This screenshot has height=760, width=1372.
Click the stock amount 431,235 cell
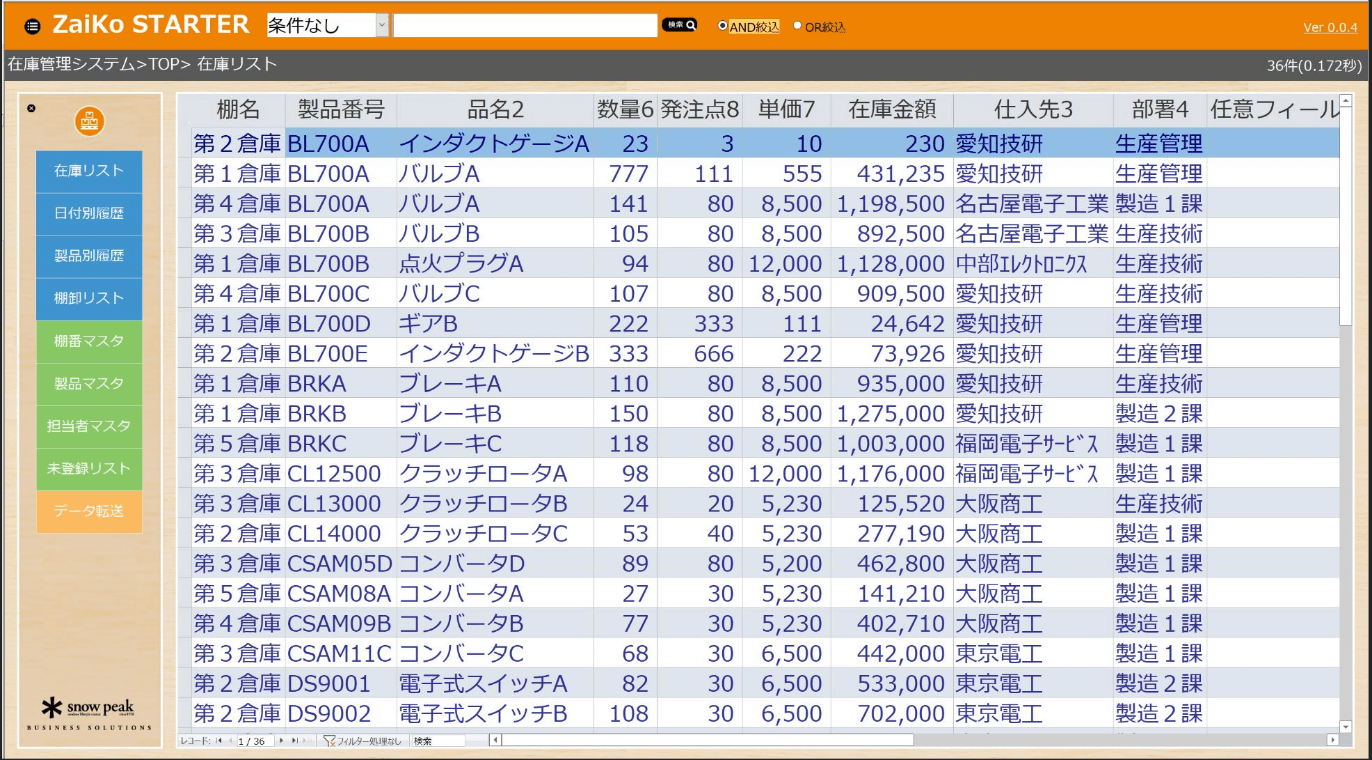(892, 173)
